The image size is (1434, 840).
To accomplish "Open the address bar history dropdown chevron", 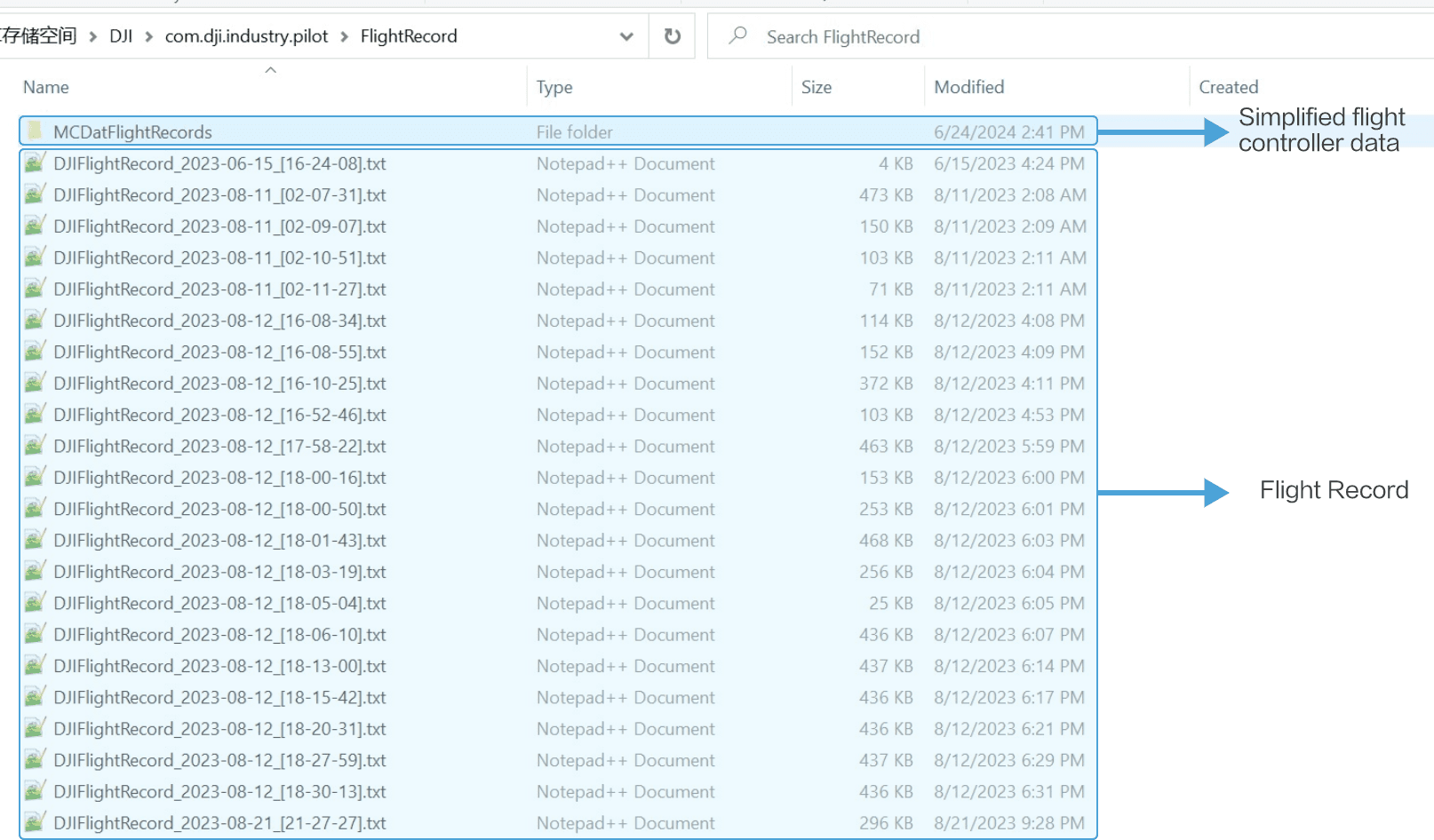I will 626,36.
